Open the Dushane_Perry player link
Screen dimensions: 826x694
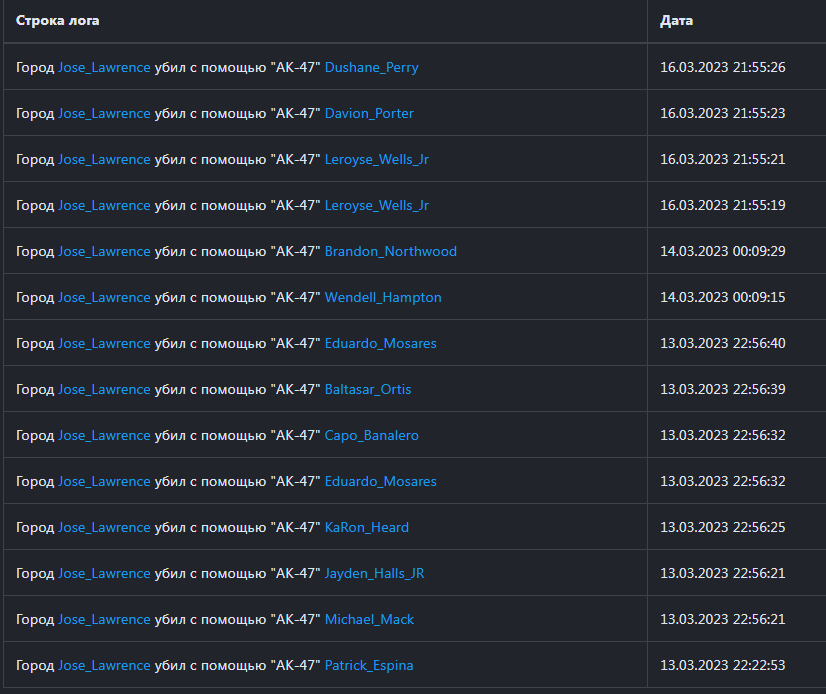tap(371, 68)
